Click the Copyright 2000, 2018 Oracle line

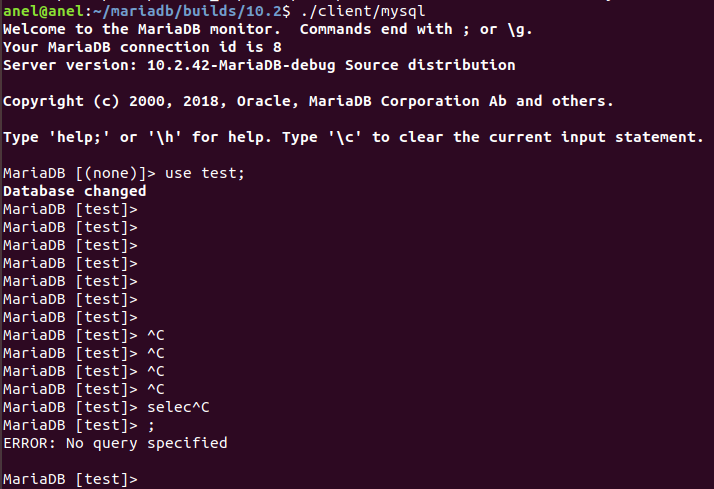(x=308, y=101)
